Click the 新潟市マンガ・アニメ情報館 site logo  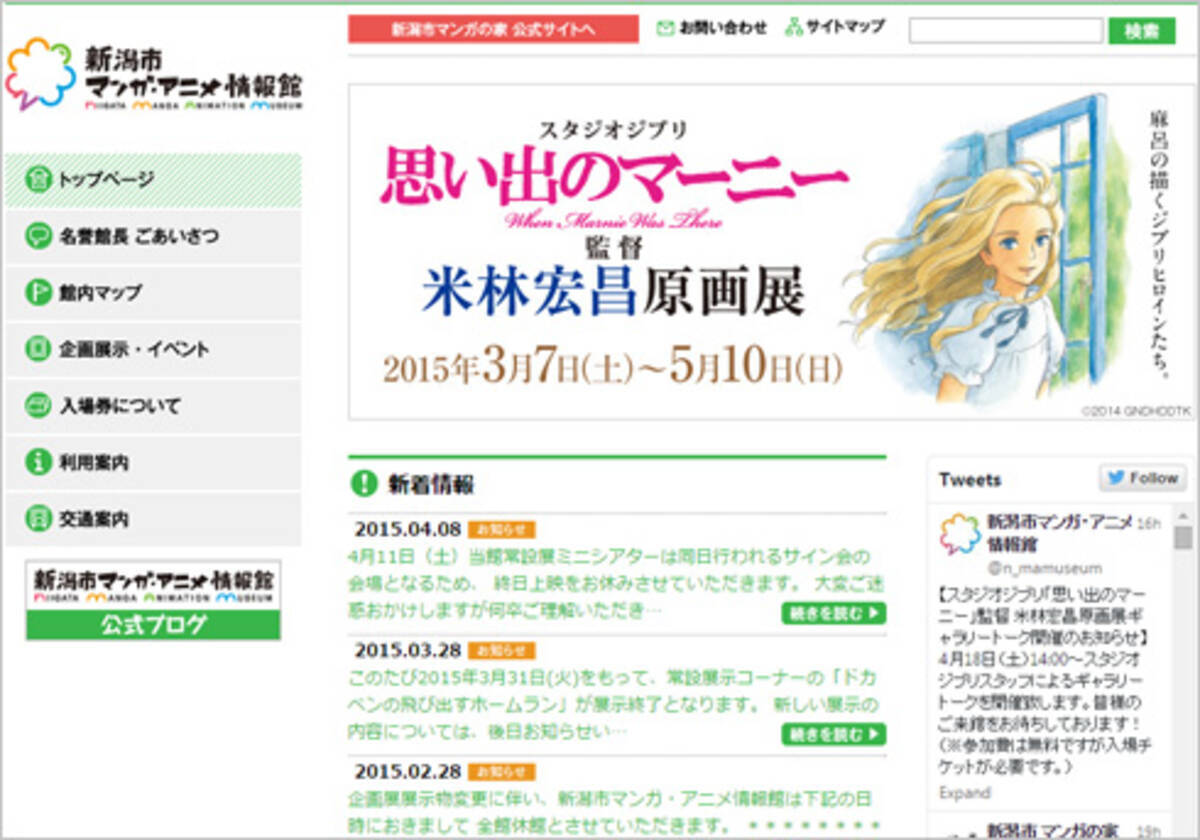click(x=153, y=75)
